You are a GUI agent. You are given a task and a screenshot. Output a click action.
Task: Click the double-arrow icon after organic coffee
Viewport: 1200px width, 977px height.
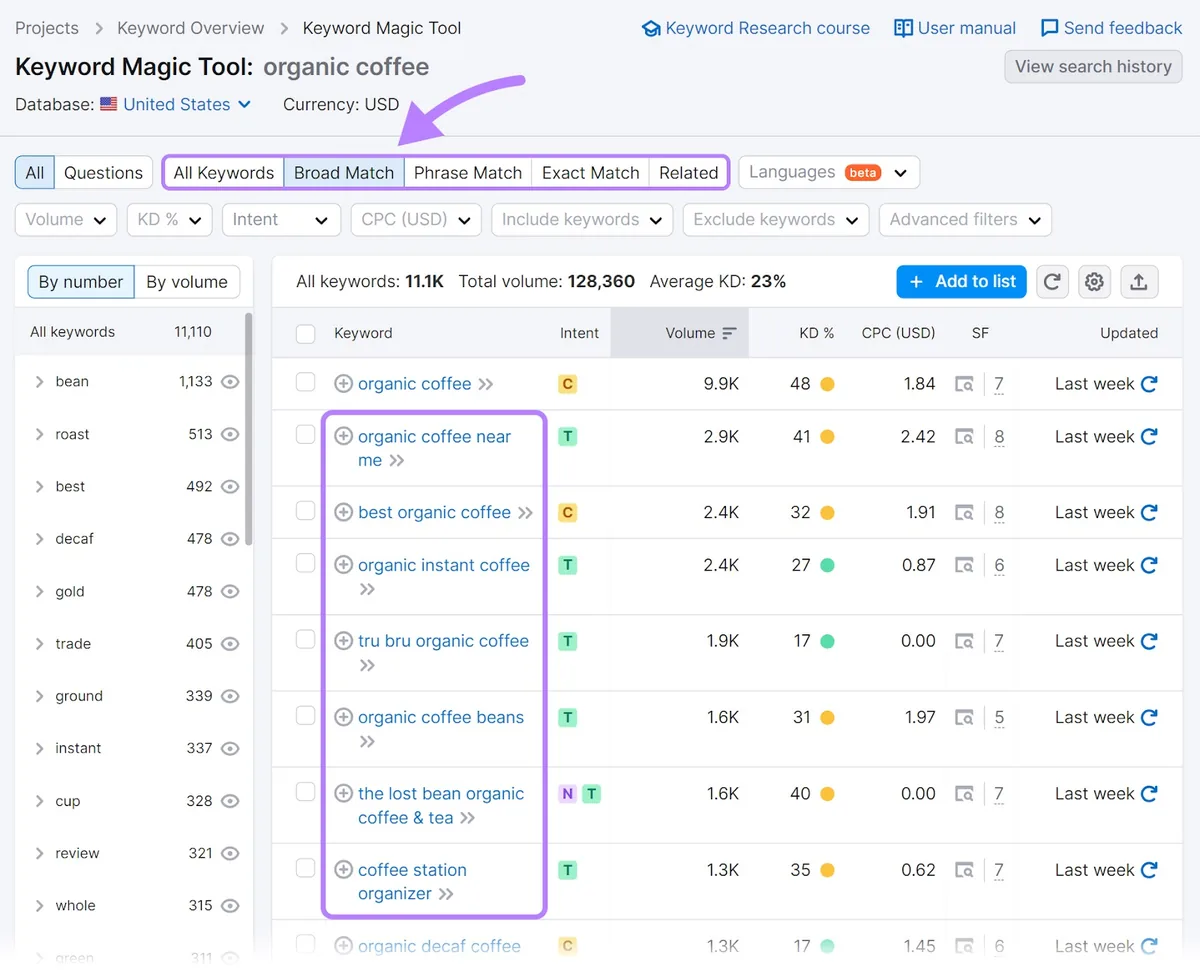[486, 384]
